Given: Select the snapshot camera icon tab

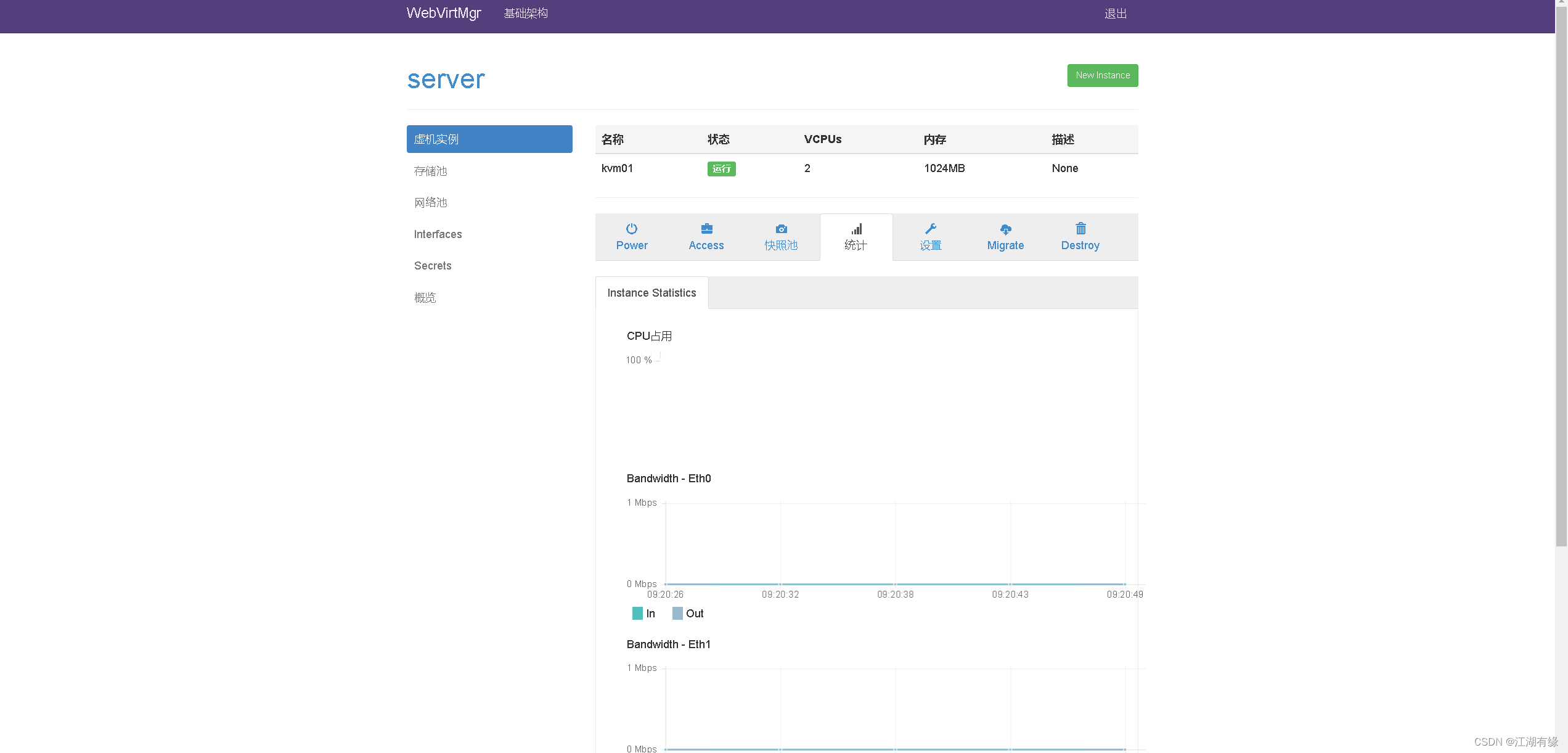Looking at the screenshot, I should coord(781,229).
